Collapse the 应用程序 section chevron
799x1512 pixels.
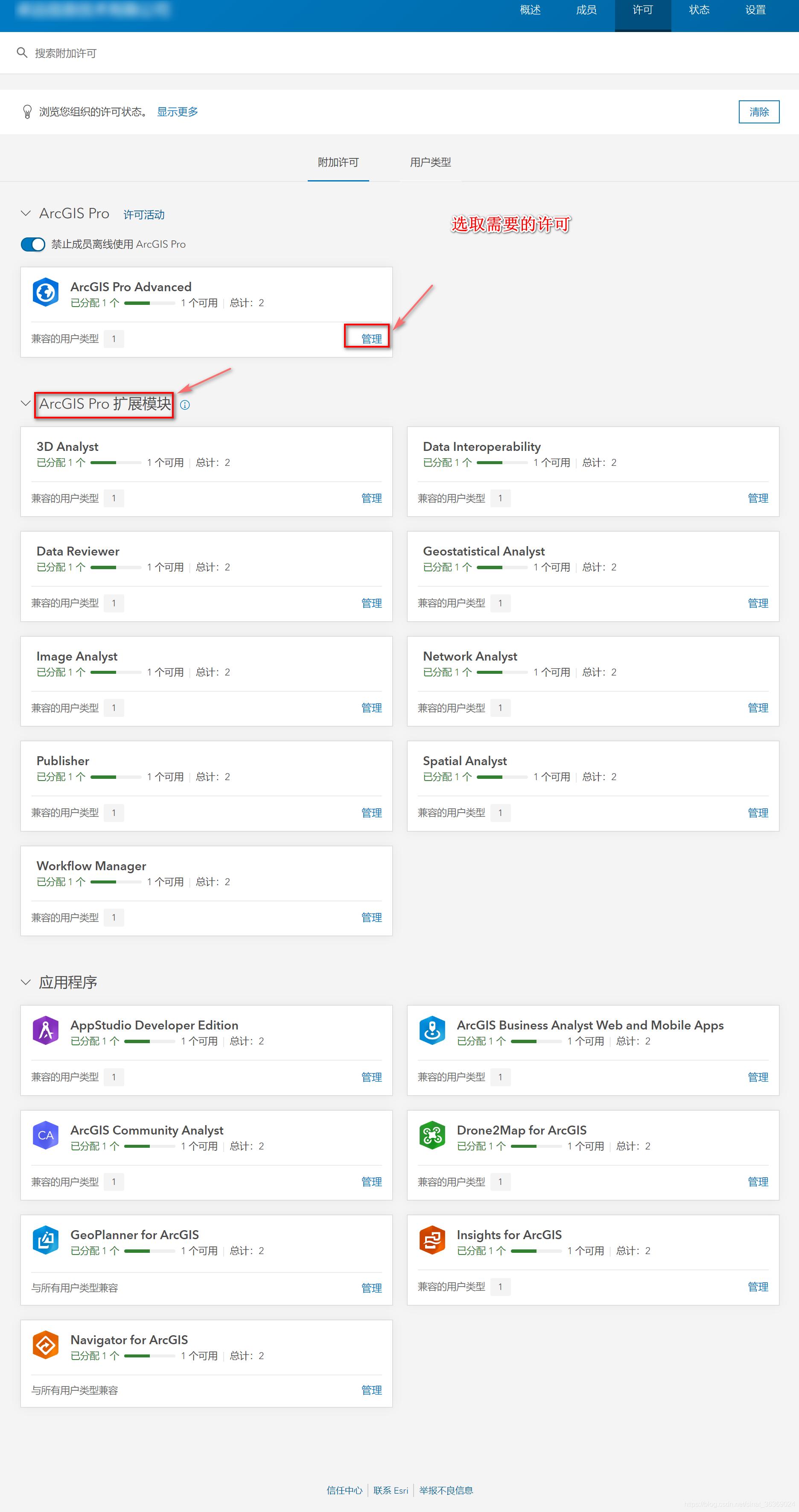pyautogui.click(x=25, y=982)
